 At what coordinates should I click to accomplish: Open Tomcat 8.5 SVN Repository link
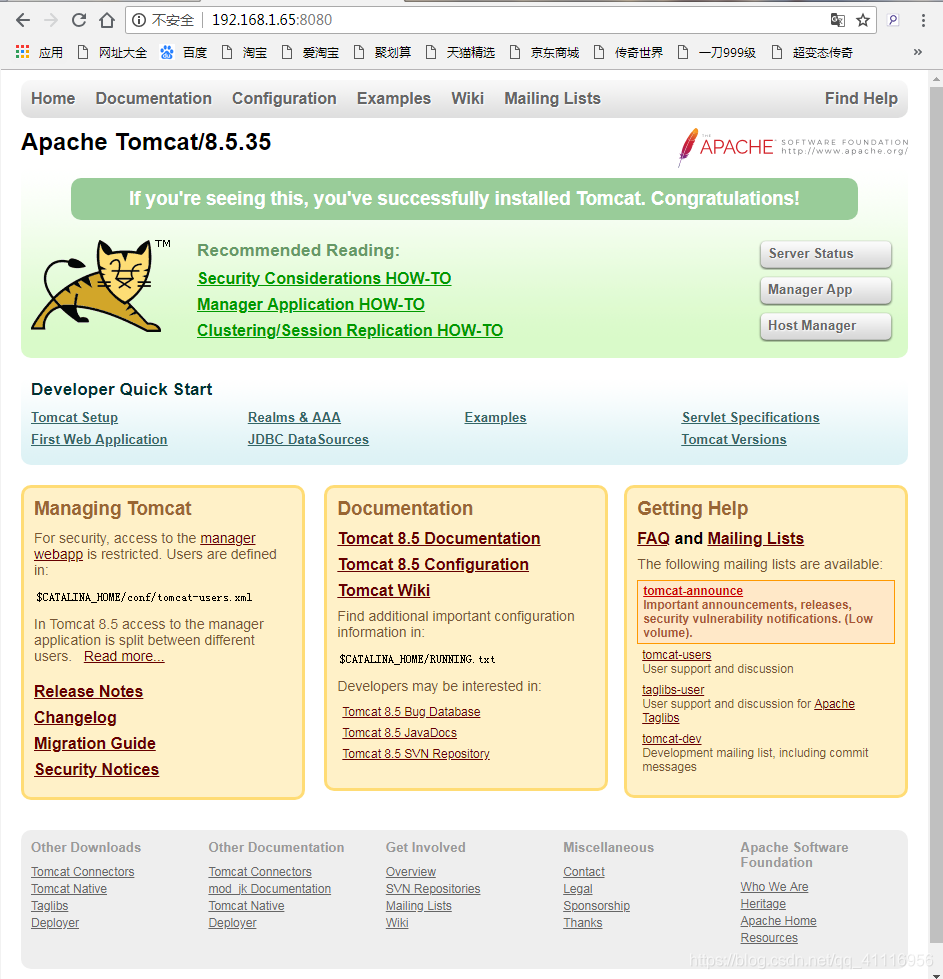416,754
